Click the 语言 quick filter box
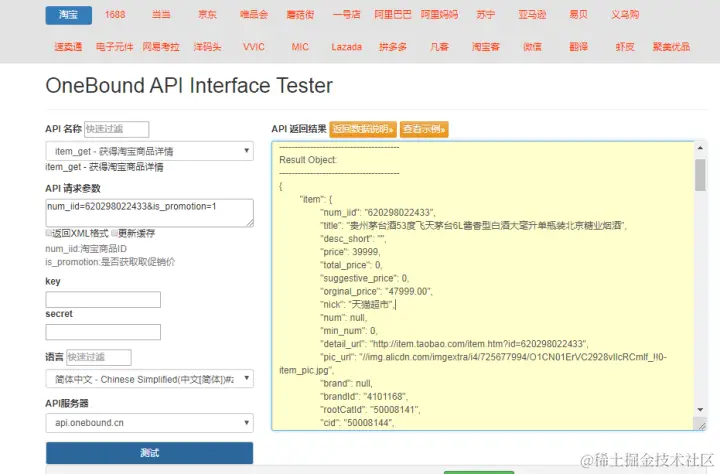The width and height of the screenshot is (720, 474). coord(99,357)
